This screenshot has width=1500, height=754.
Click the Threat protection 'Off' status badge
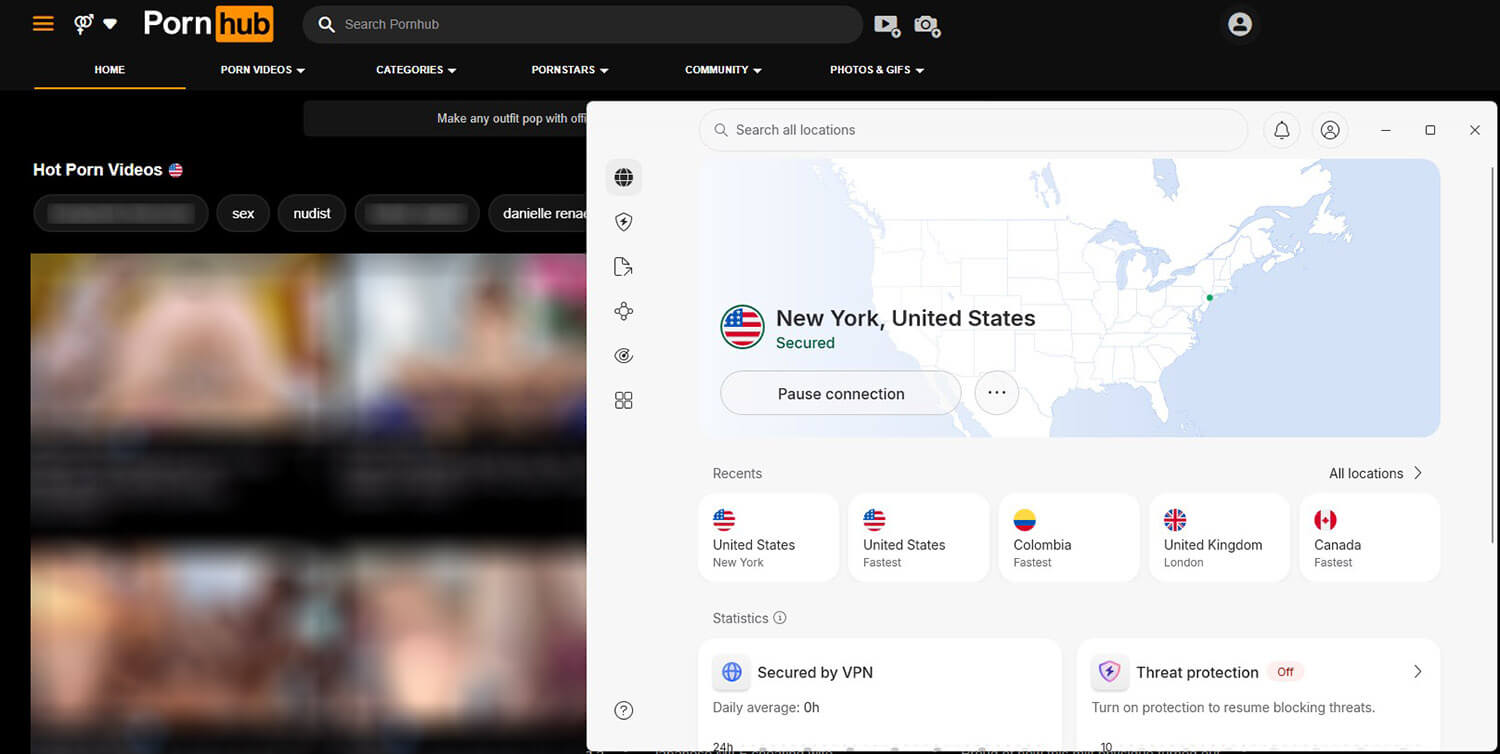1286,672
